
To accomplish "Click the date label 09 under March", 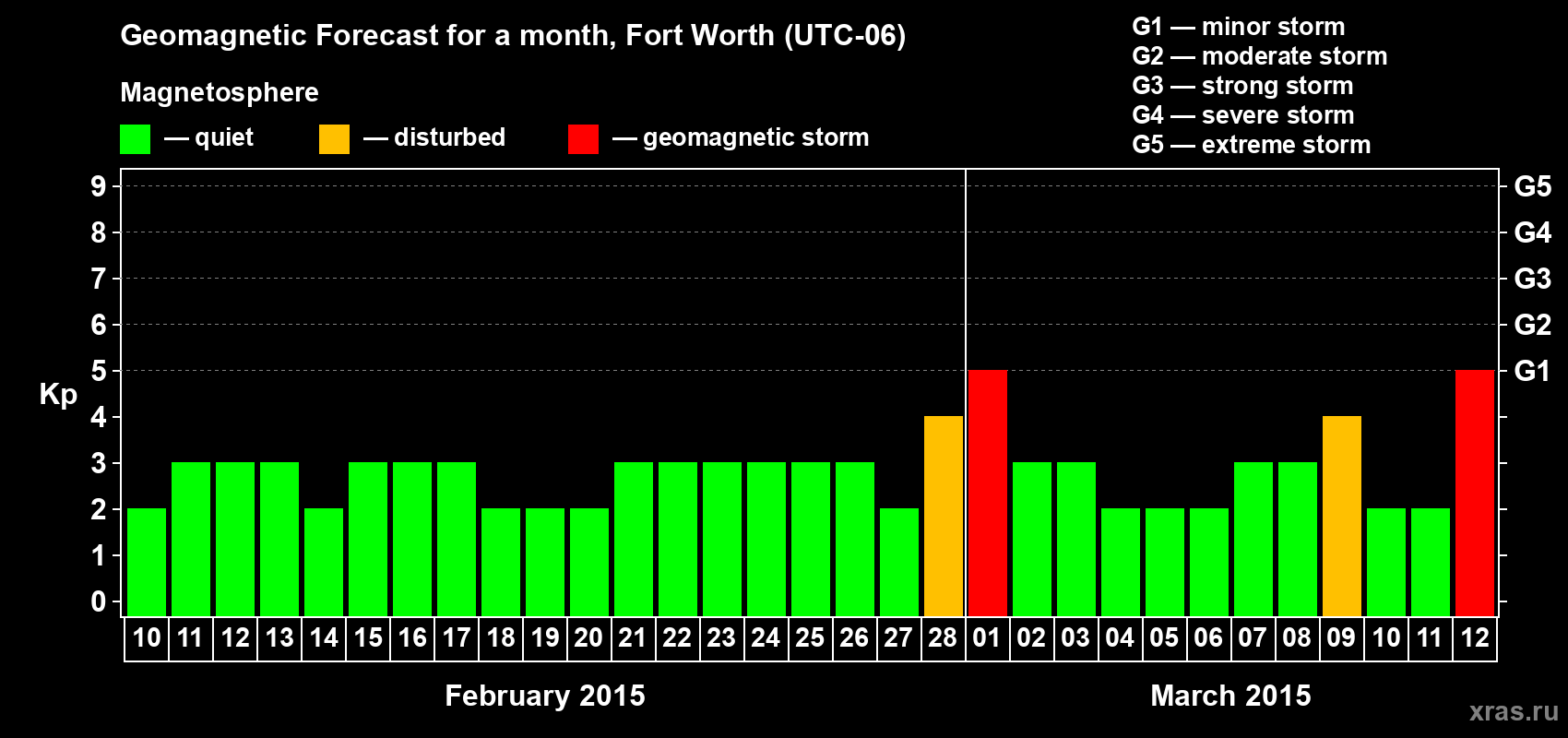I will tap(1341, 638).
